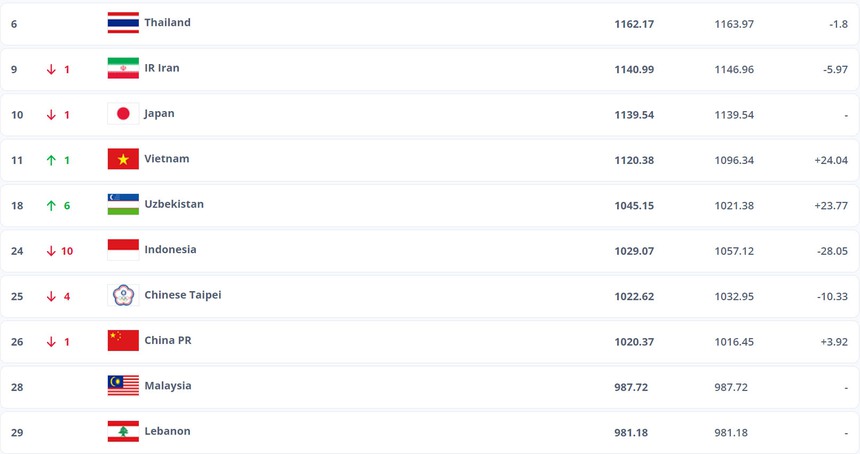The image size is (860, 454).
Task: Click the IR Iran flag icon
Action: (123, 68)
